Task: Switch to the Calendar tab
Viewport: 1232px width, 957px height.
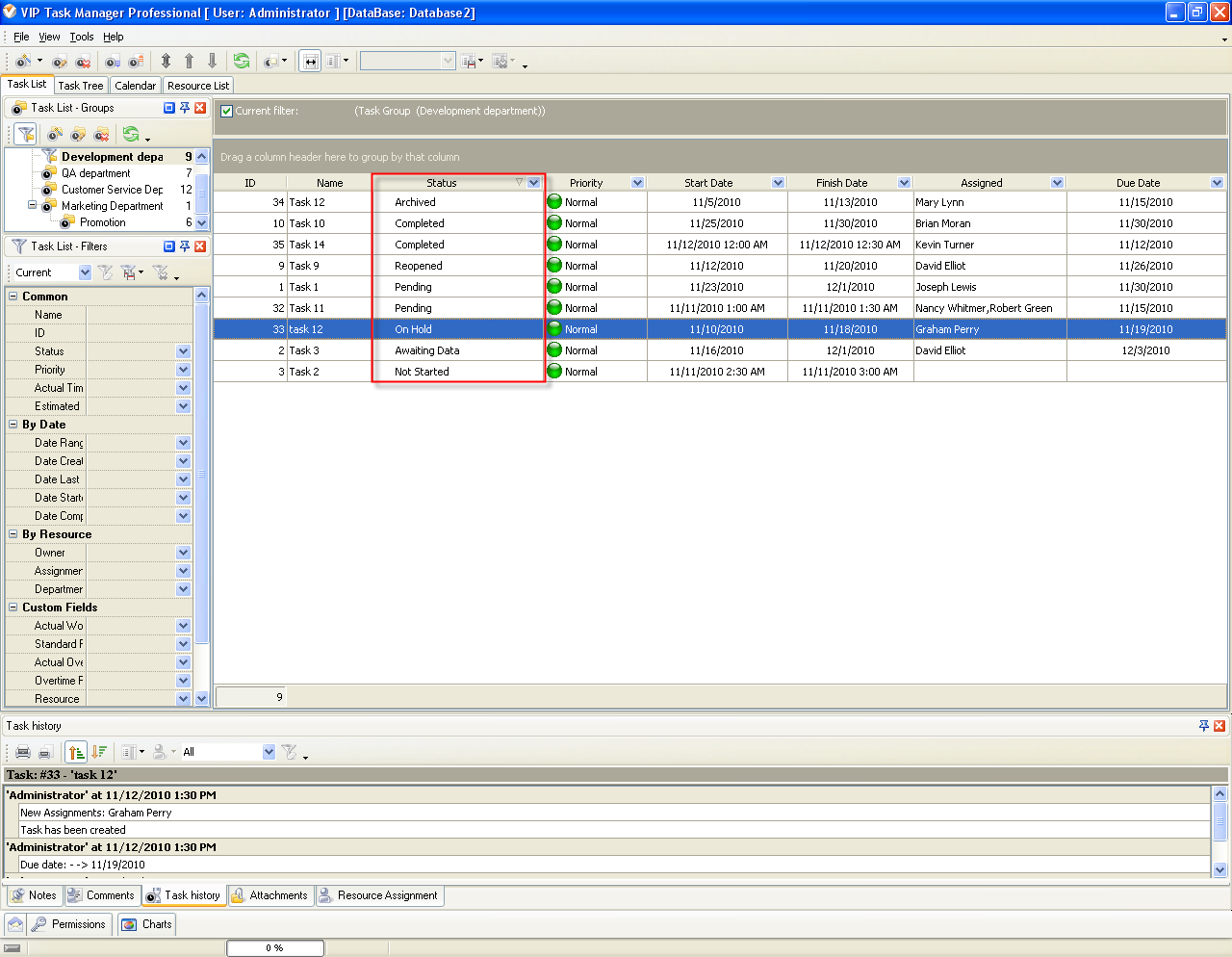Action: [135, 86]
